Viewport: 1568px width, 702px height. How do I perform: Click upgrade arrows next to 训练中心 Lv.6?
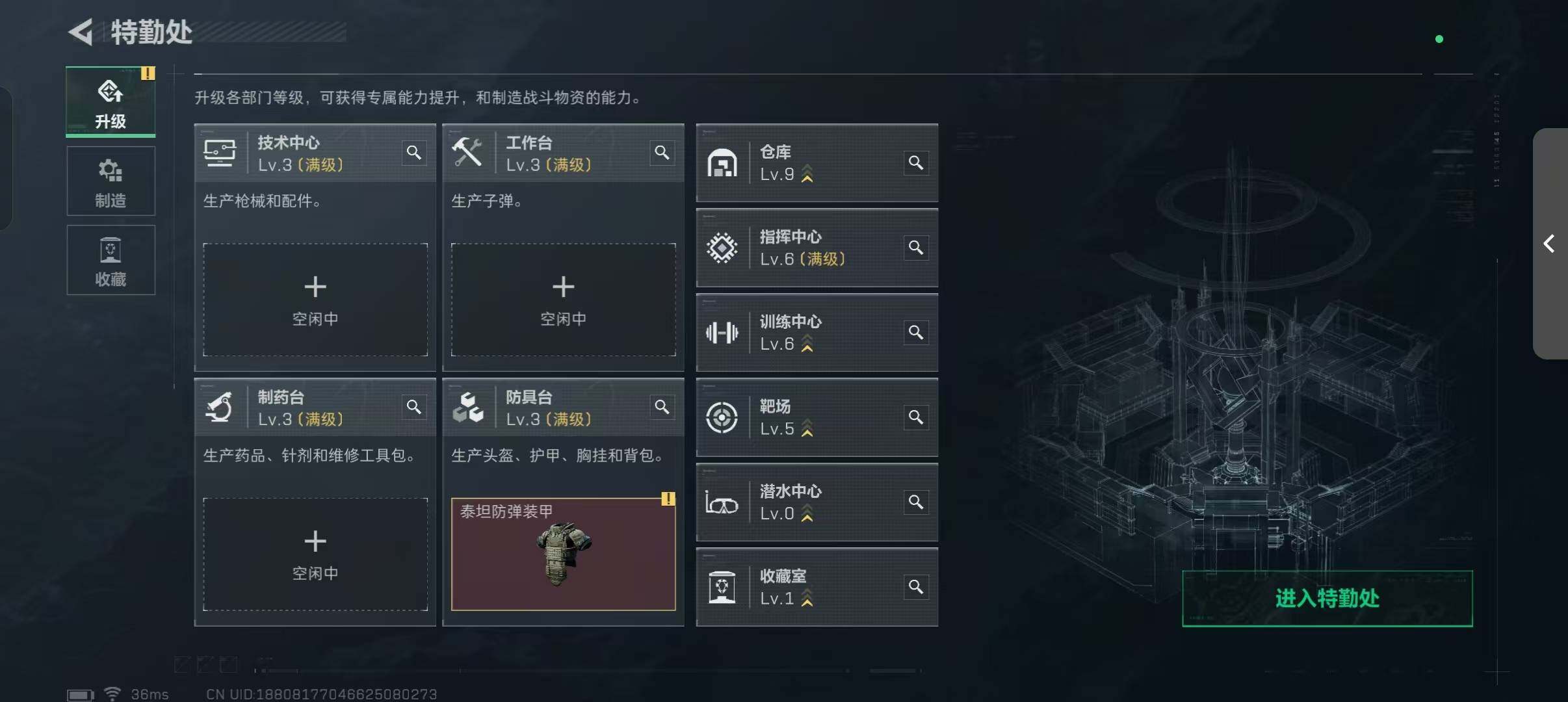[x=807, y=343]
